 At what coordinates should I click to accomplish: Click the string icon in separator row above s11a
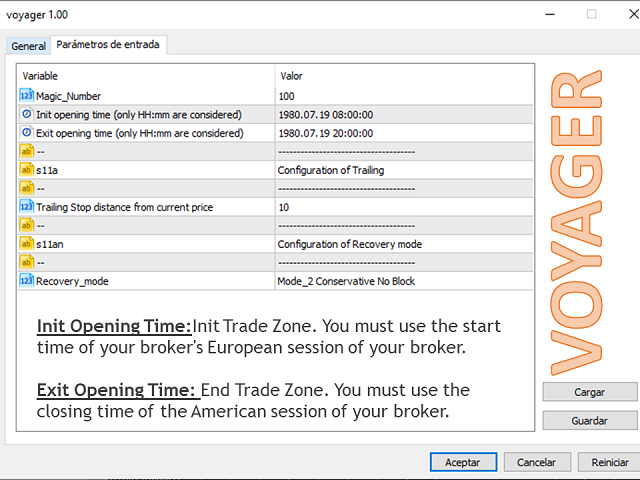tap(27, 151)
